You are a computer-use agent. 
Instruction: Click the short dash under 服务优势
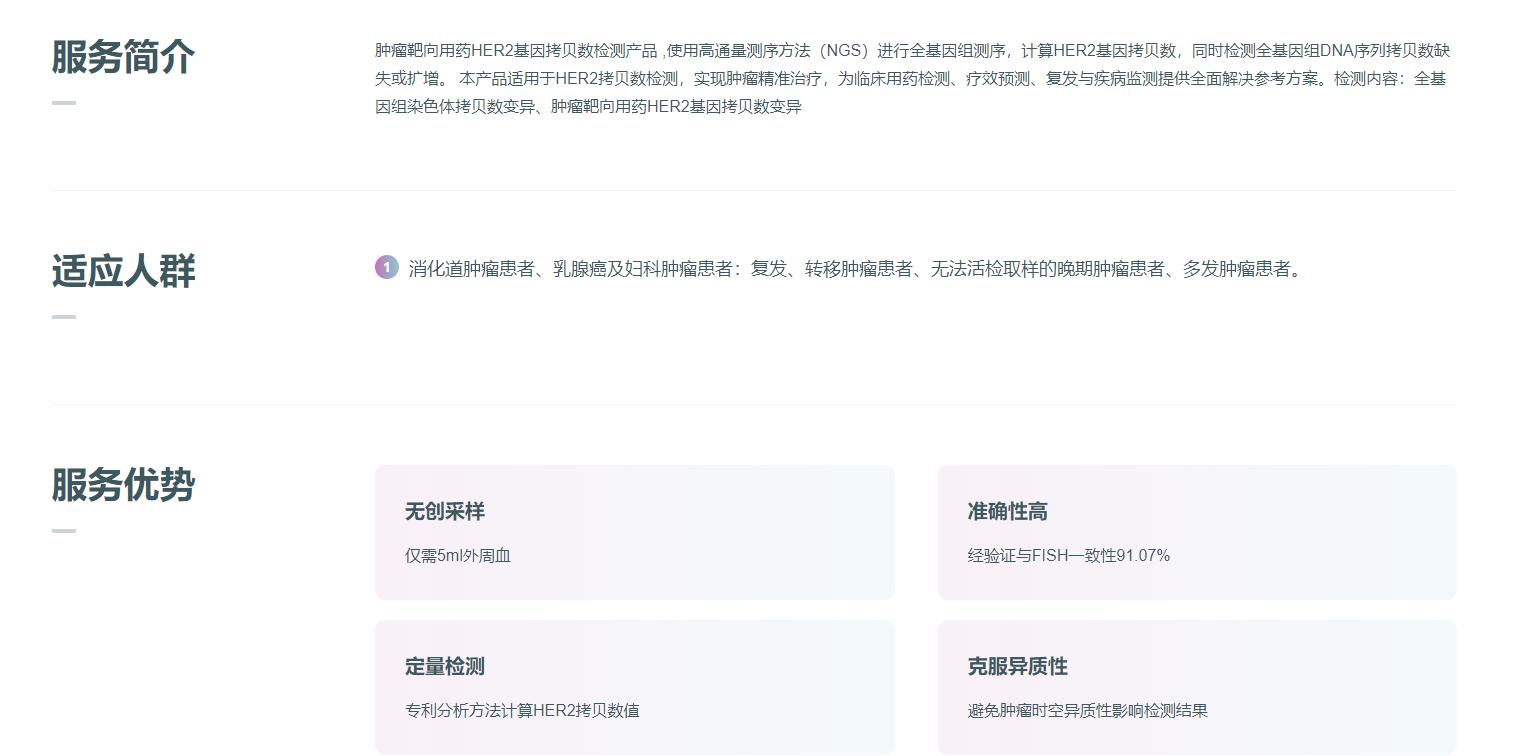(63, 531)
